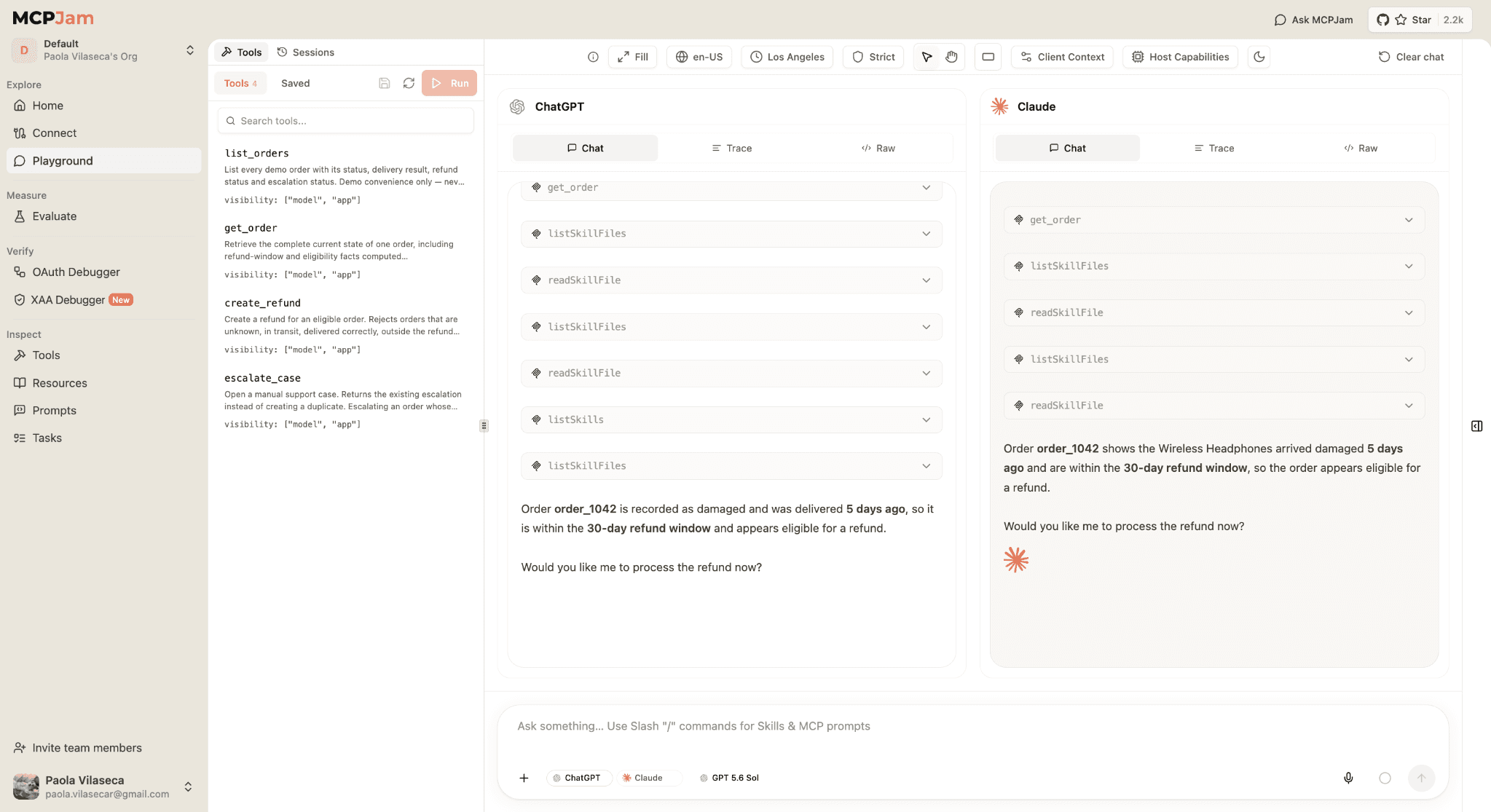1491x812 pixels.
Task: Select the pointer cursor tool
Action: coord(927,57)
